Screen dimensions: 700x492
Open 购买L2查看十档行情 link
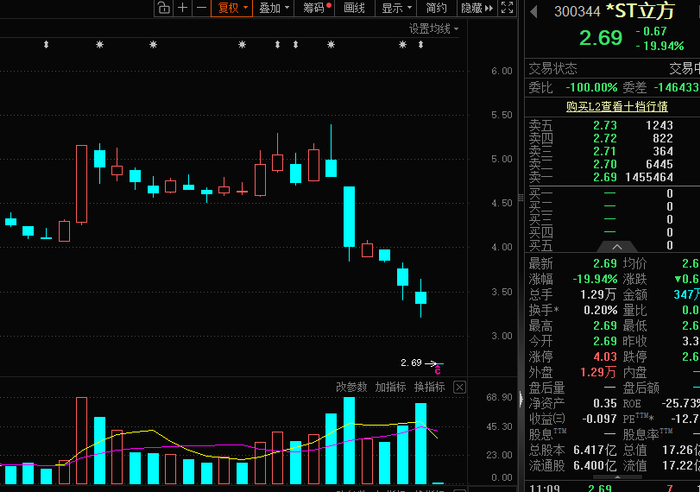click(617, 107)
